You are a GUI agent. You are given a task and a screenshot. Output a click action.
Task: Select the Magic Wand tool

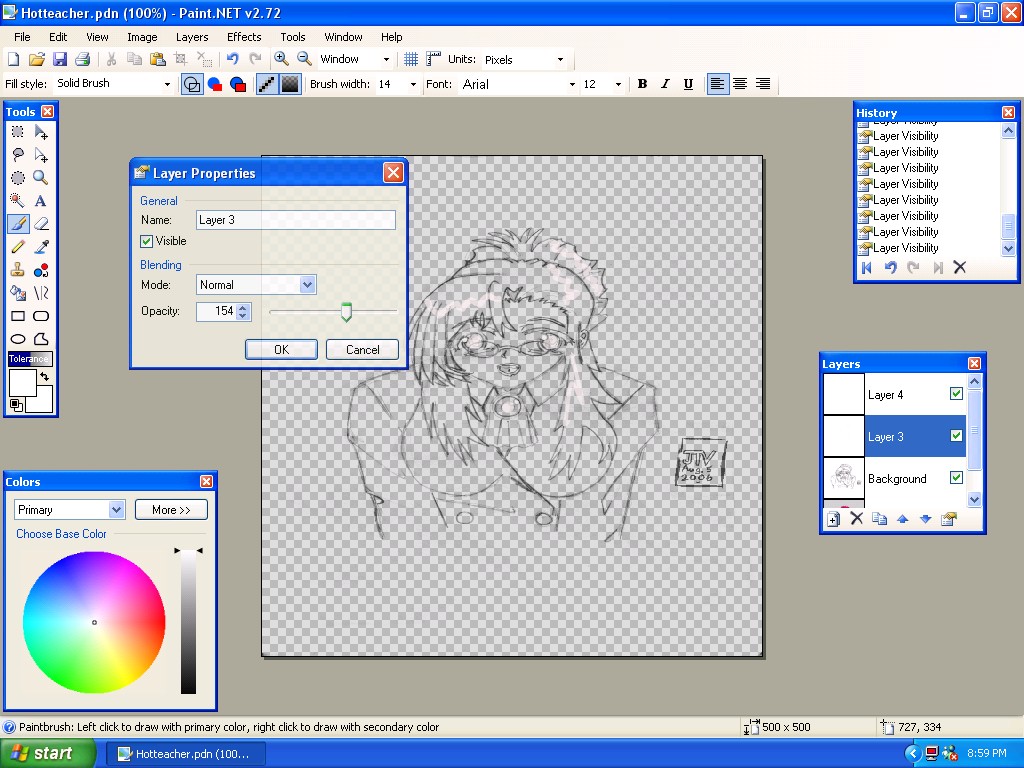tap(18, 200)
